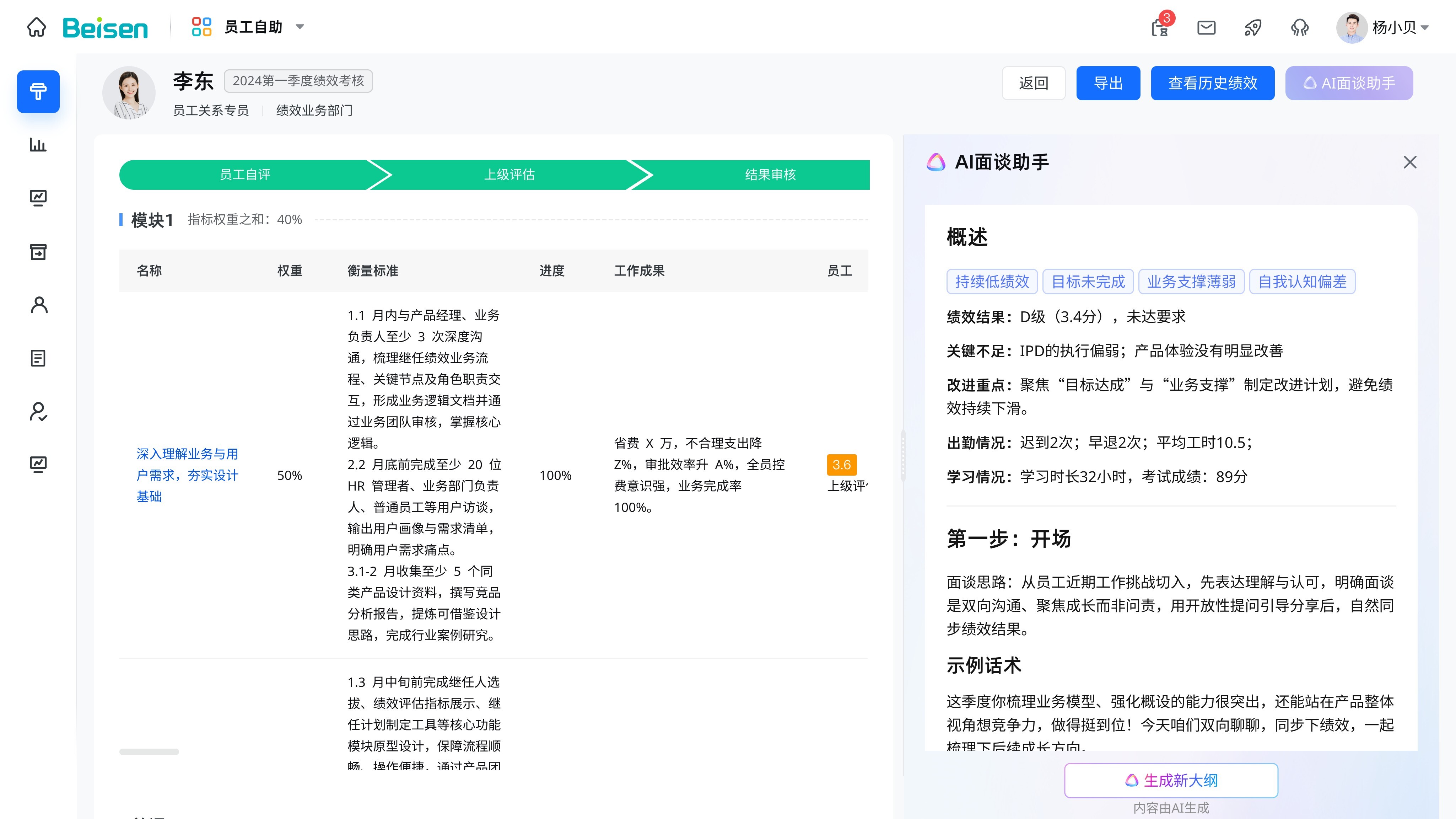The width and height of the screenshot is (1456, 819).
Task: Select the person profile sidebar icon
Action: [x=38, y=305]
